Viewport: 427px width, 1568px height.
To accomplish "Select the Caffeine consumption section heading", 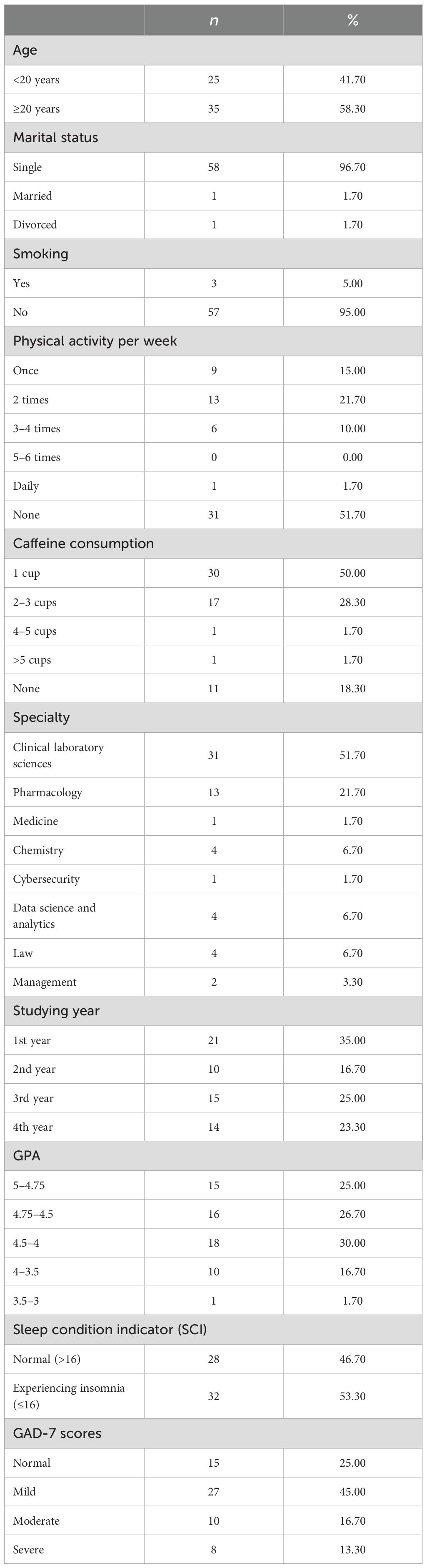I will (x=83, y=544).
